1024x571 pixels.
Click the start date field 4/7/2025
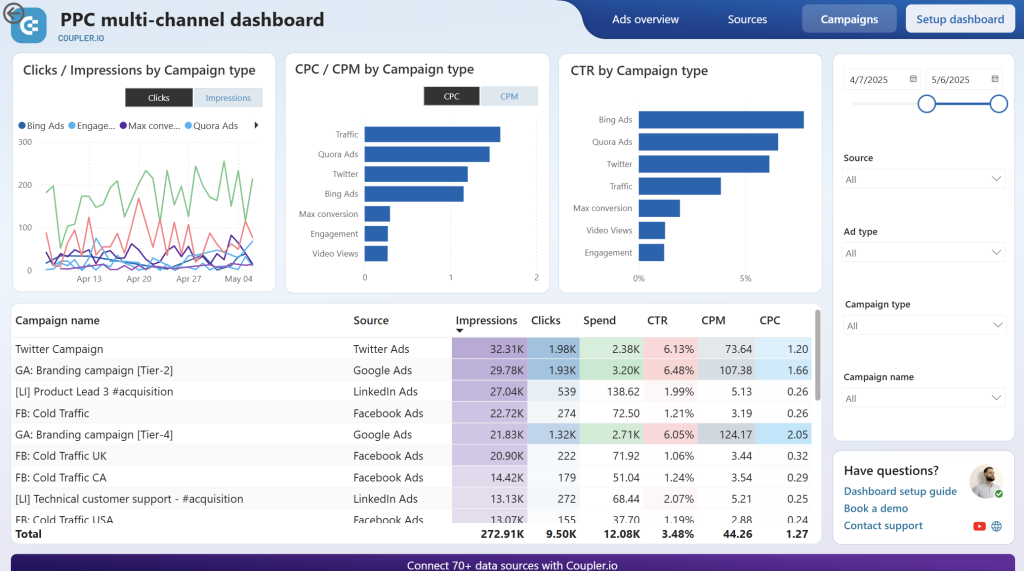[x=882, y=80]
